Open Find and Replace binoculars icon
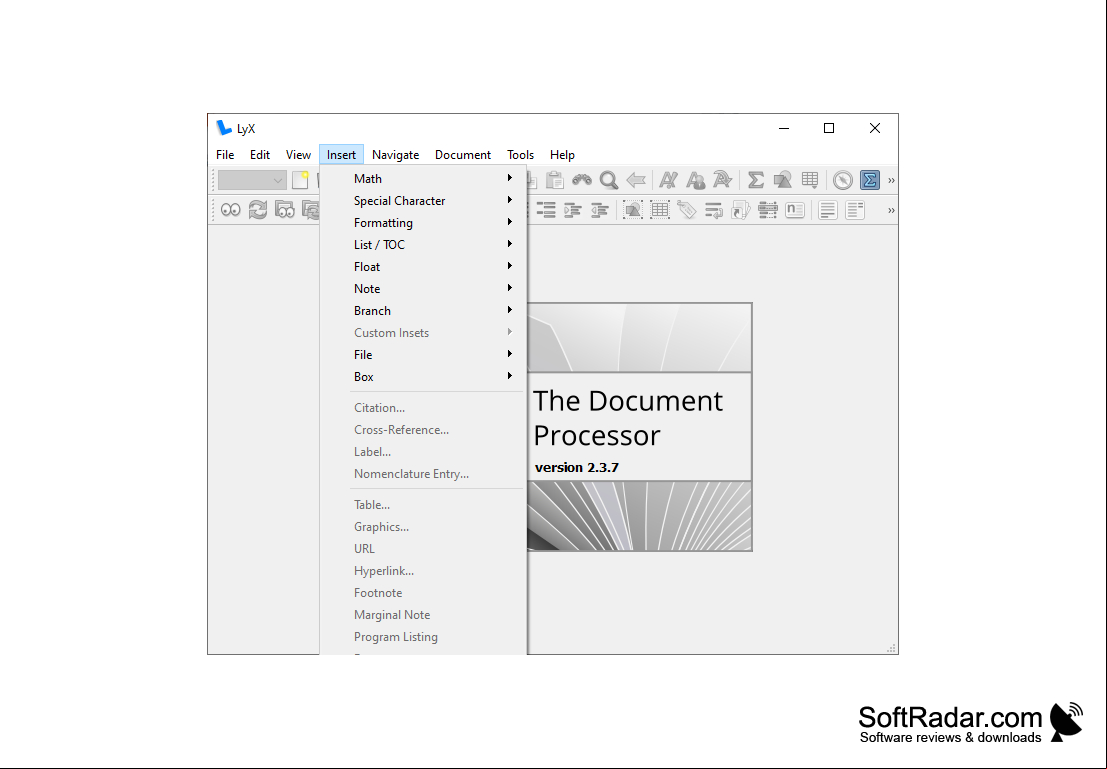1107x769 pixels. (x=582, y=180)
